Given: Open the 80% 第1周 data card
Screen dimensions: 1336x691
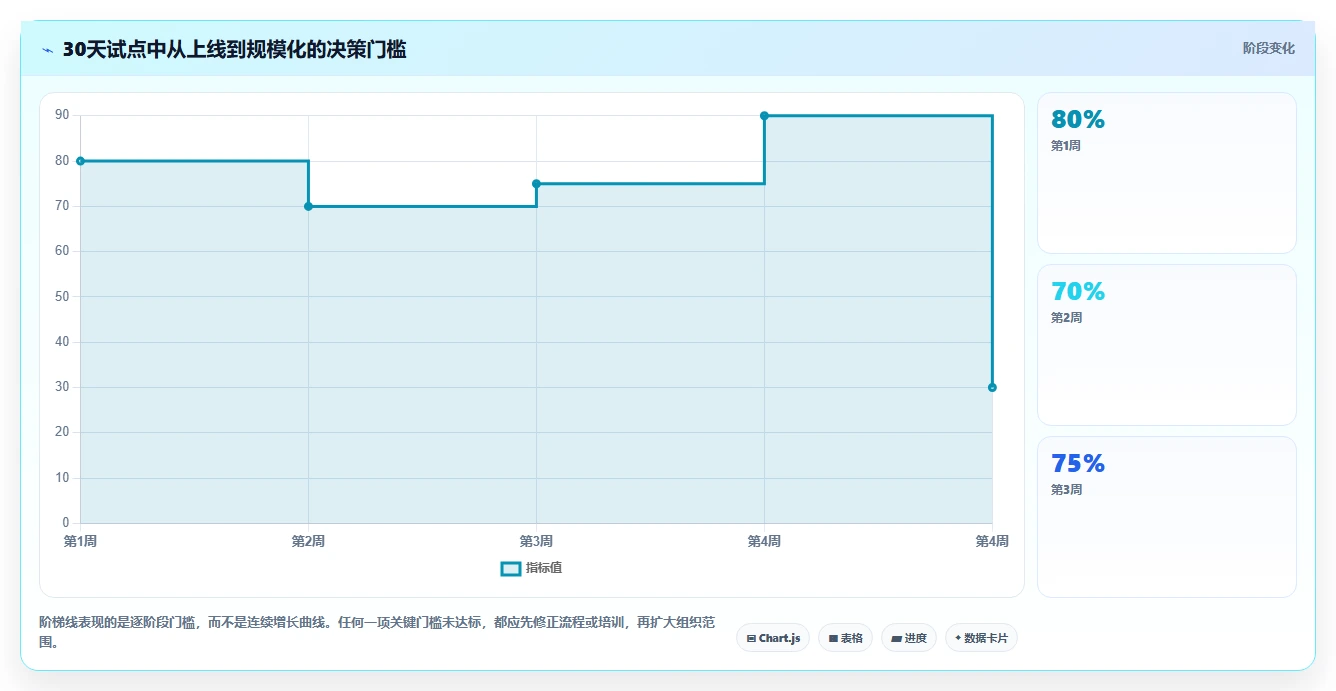Looking at the screenshot, I should click(1167, 173).
